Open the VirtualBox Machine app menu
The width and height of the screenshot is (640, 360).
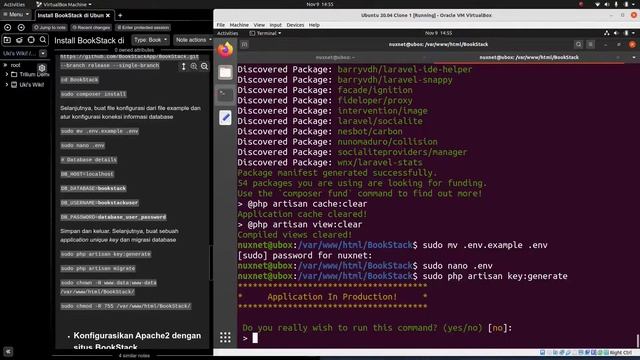[64, 4]
